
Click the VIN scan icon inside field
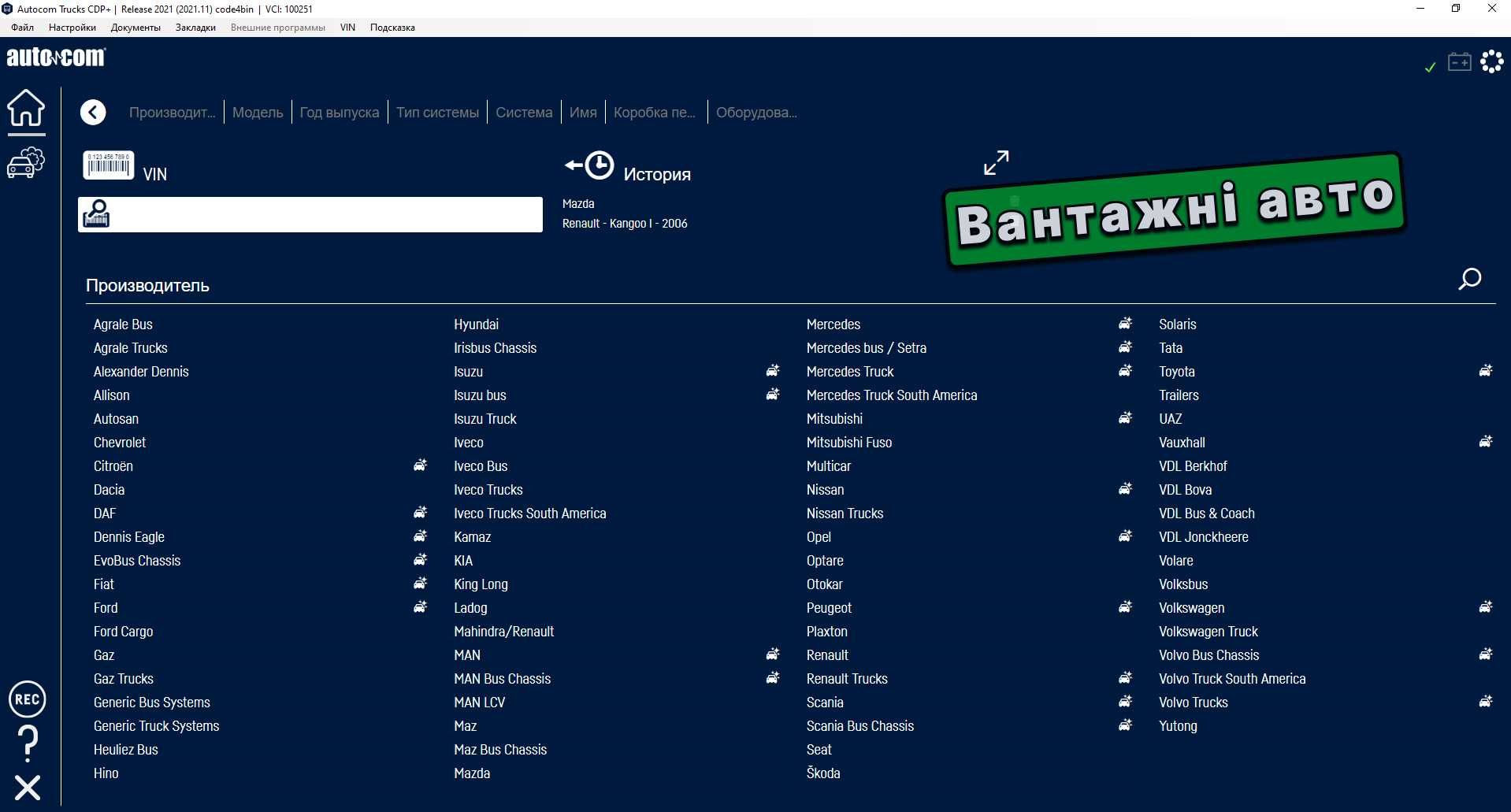pyautogui.click(x=96, y=214)
